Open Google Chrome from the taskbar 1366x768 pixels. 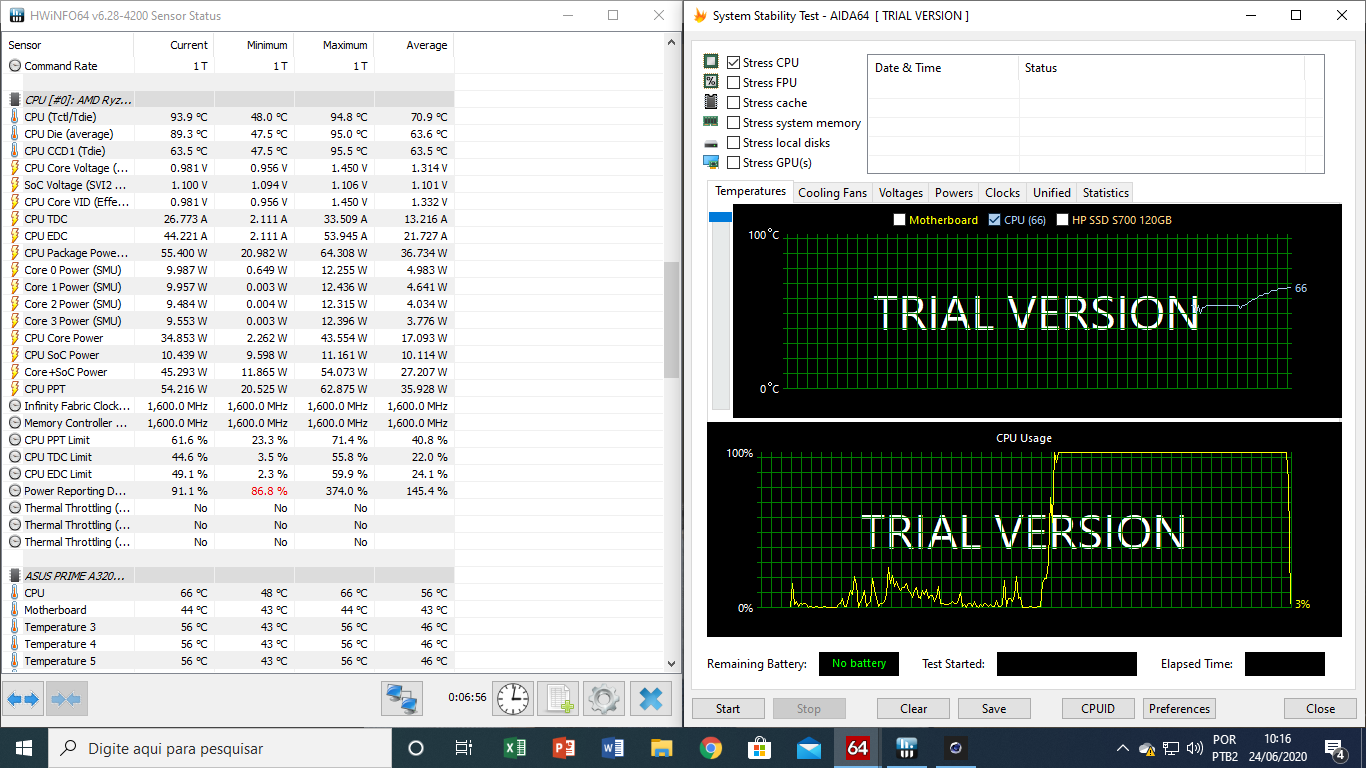pyautogui.click(x=711, y=748)
